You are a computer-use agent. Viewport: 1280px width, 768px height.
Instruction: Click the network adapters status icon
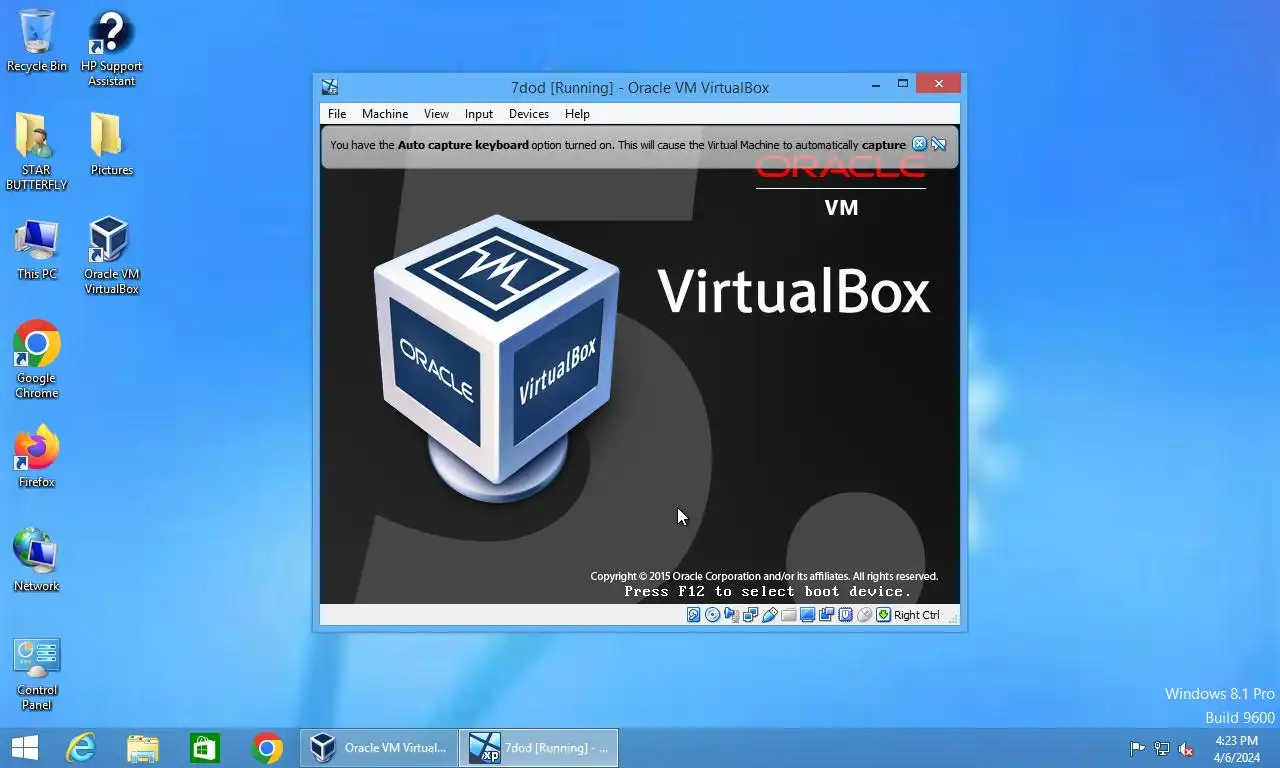(750, 615)
